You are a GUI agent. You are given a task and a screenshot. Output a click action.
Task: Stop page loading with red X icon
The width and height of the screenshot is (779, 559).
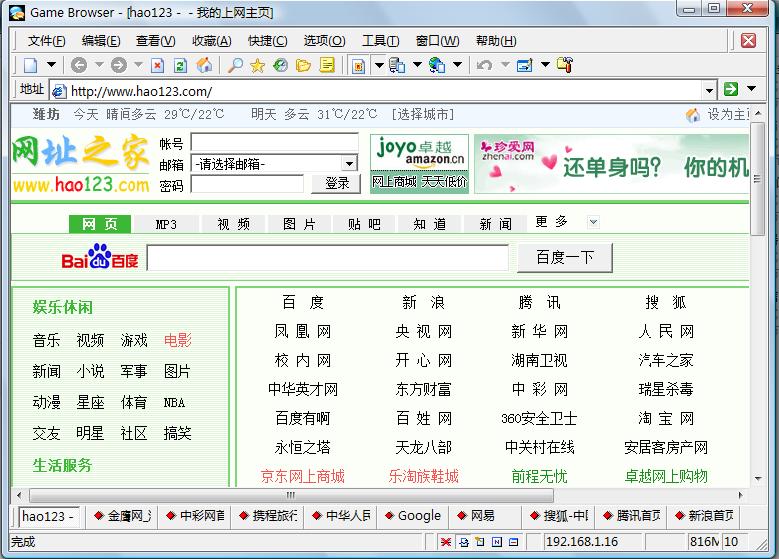click(x=157, y=65)
